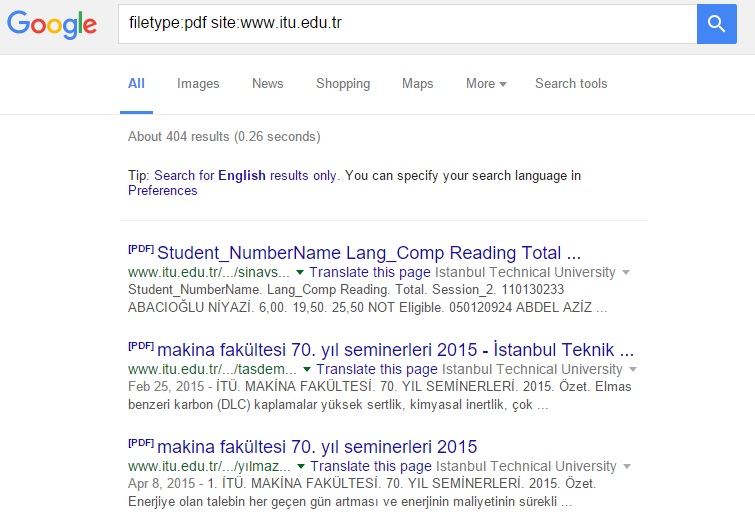Translate the sinavs result page
The height and width of the screenshot is (528, 755).
[x=370, y=272]
